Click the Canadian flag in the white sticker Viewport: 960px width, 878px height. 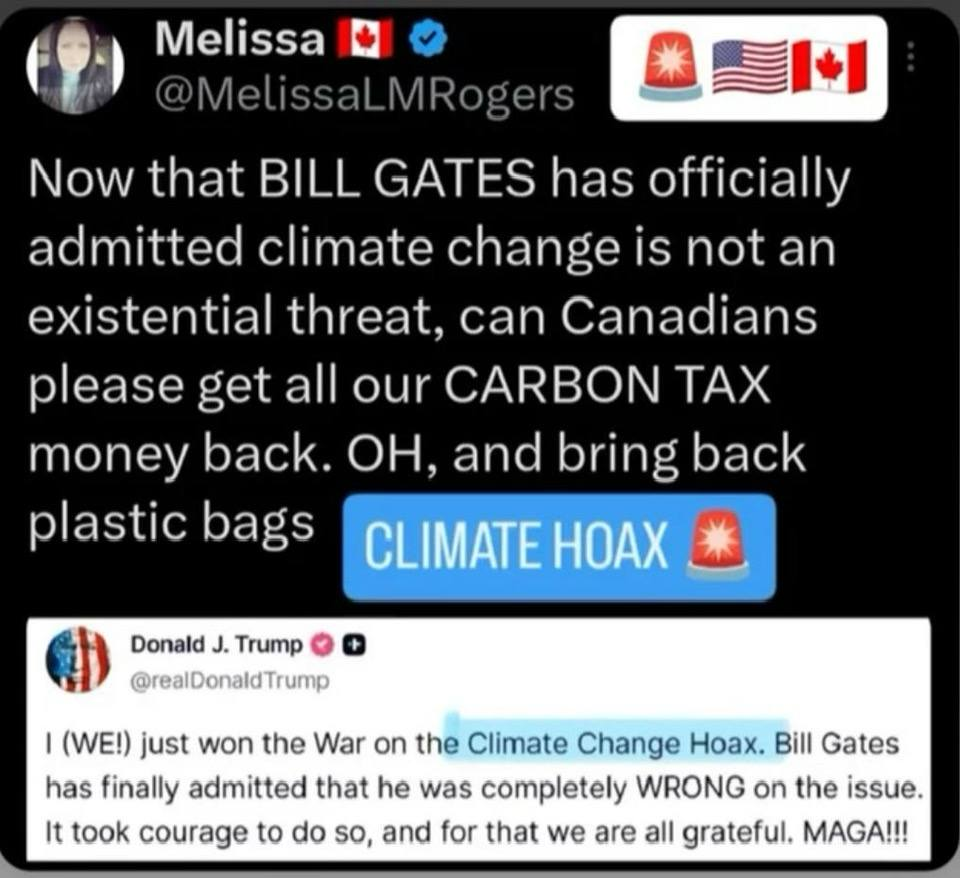830,66
